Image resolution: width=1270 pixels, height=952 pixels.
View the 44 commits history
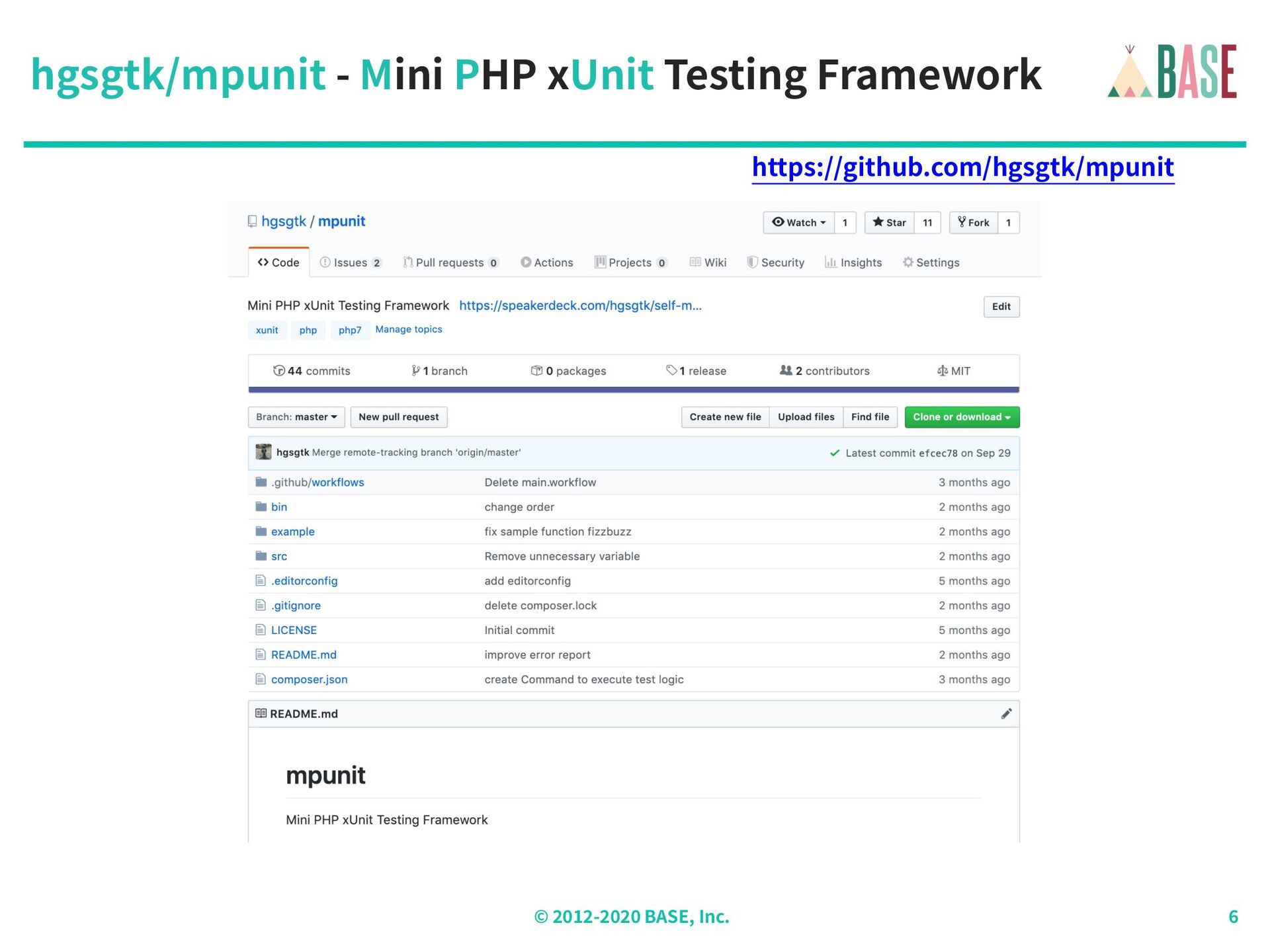click(312, 371)
